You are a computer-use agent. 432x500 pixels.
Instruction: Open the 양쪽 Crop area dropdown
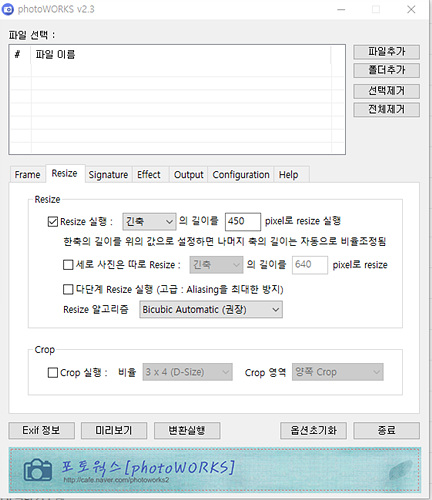click(x=338, y=372)
